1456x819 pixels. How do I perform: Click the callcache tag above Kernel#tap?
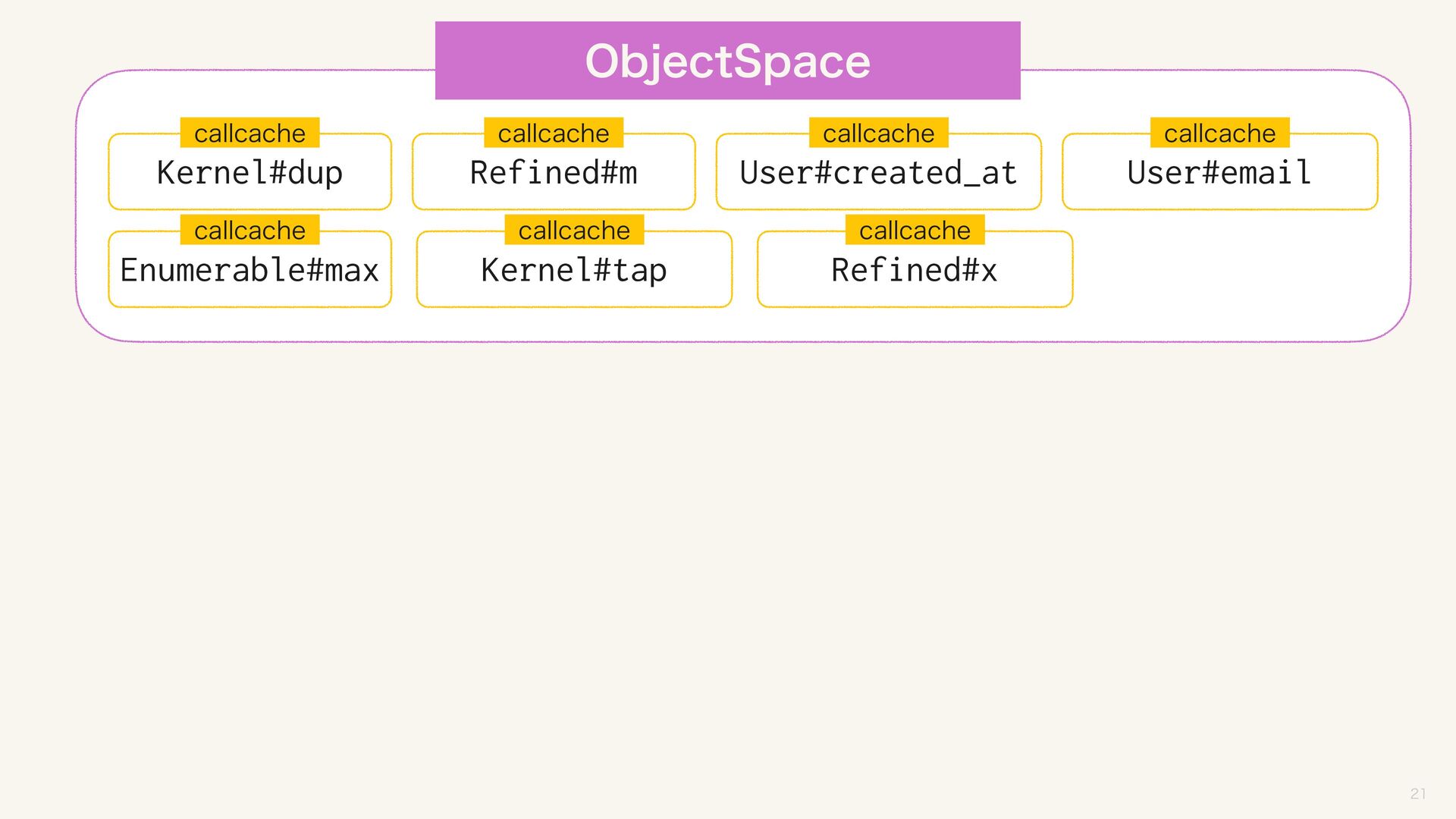(574, 230)
